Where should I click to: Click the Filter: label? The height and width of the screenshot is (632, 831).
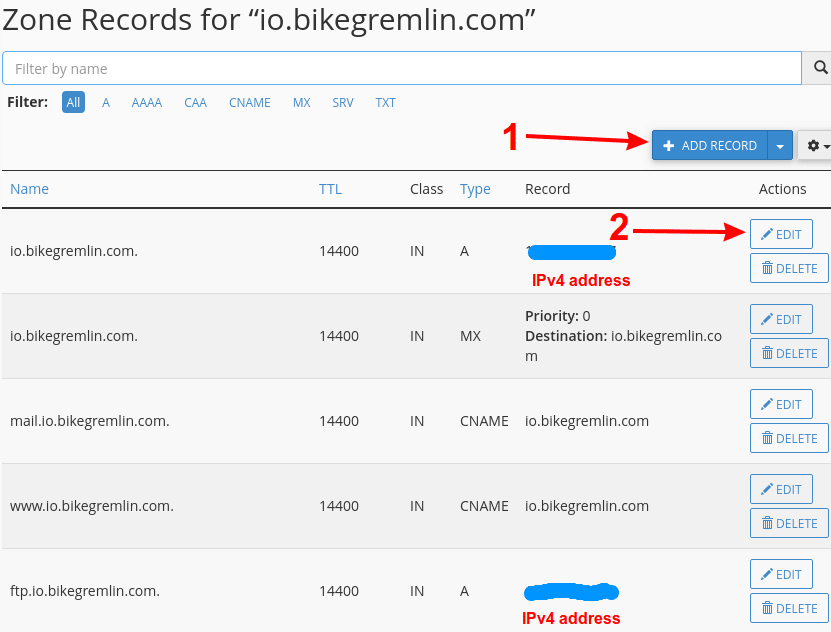point(28,102)
